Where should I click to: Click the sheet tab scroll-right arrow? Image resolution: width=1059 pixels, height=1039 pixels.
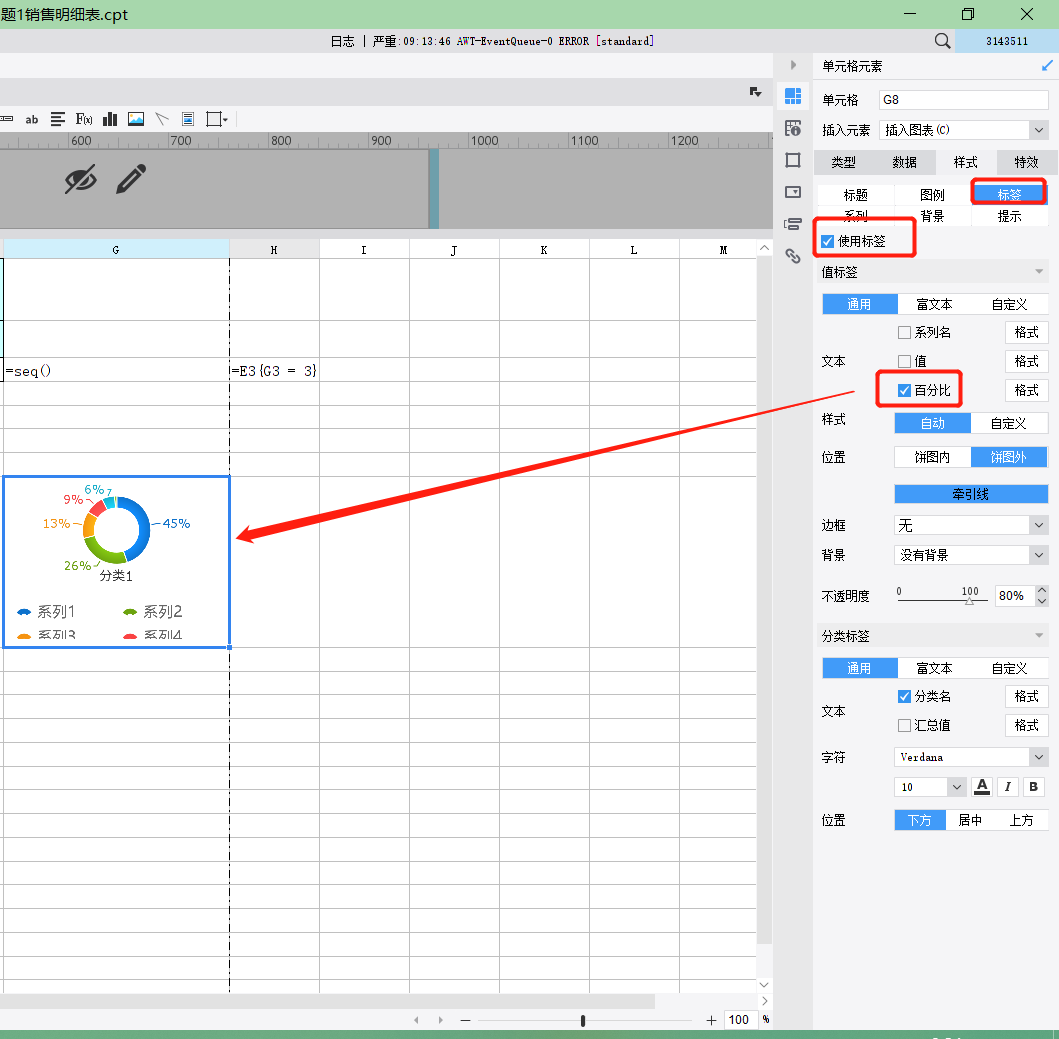click(x=440, y=1020)
